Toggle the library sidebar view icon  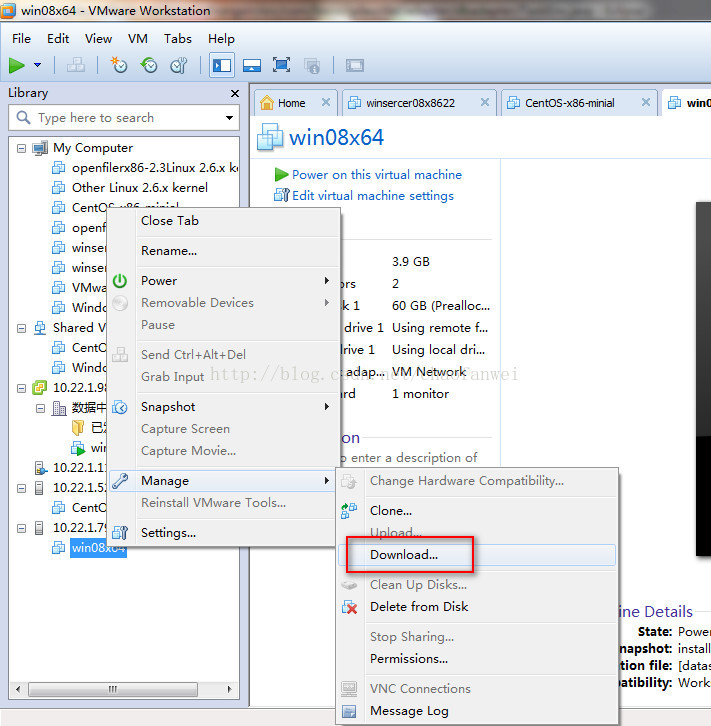[222, 65]
